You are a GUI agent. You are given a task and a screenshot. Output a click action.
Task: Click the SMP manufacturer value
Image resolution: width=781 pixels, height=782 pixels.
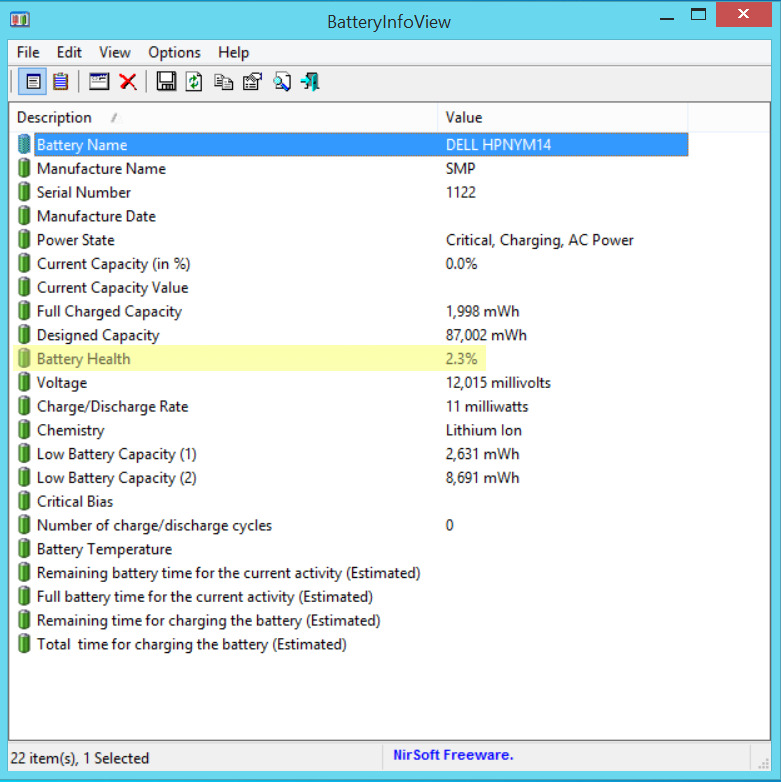460,169
